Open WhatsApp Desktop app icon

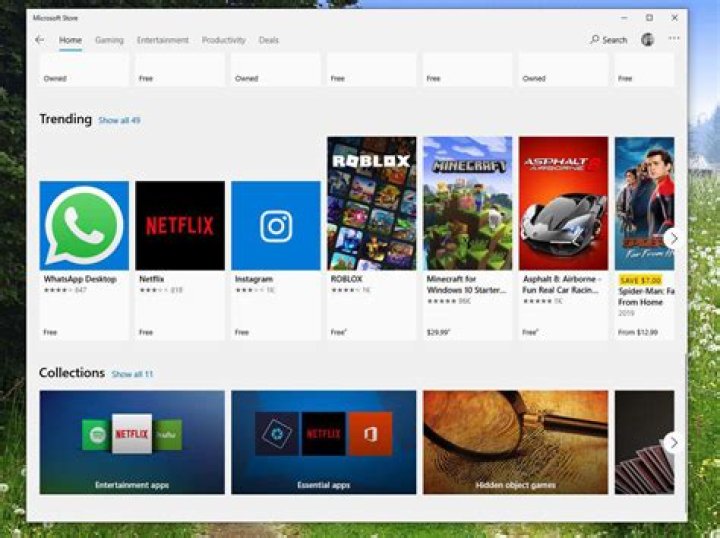coord(84,225)
